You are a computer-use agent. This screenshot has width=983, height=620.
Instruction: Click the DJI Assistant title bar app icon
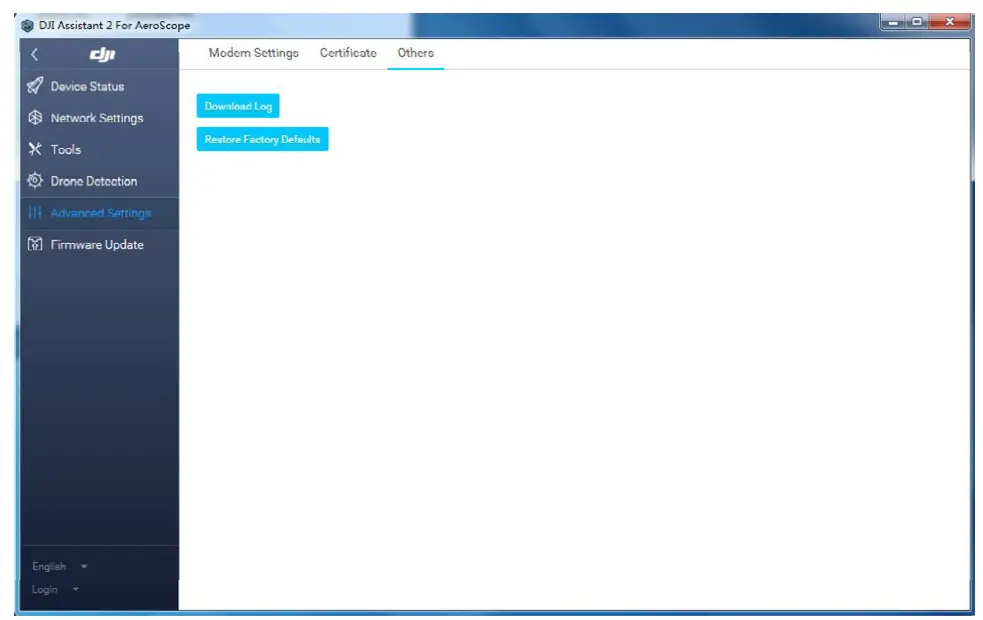coord(27,26)
